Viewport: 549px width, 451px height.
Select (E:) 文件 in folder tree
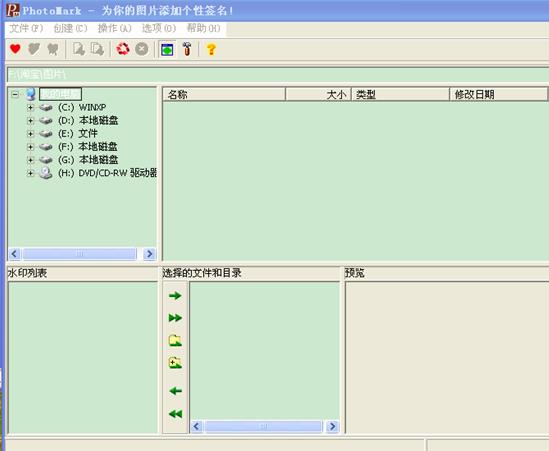tap(78, 133)
